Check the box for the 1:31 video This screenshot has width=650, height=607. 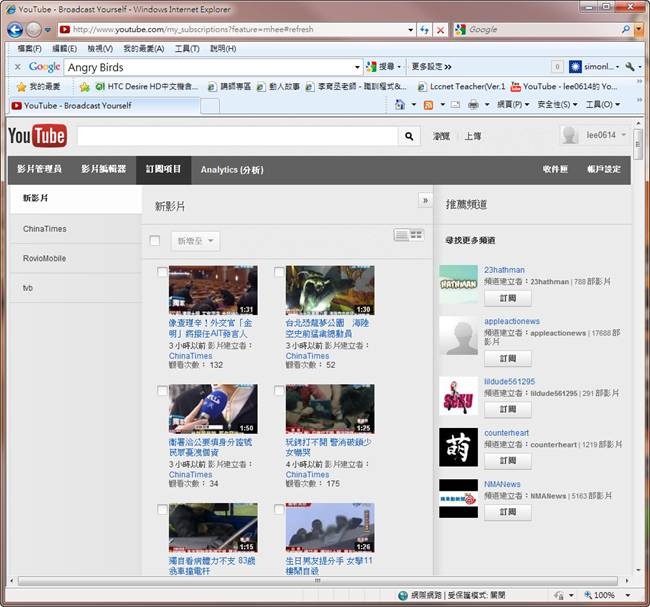click(162, 272)
